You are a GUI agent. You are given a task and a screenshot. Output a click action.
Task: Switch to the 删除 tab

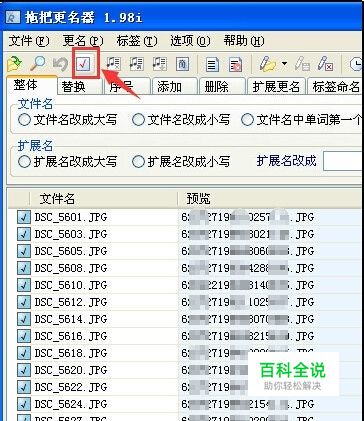222,87
